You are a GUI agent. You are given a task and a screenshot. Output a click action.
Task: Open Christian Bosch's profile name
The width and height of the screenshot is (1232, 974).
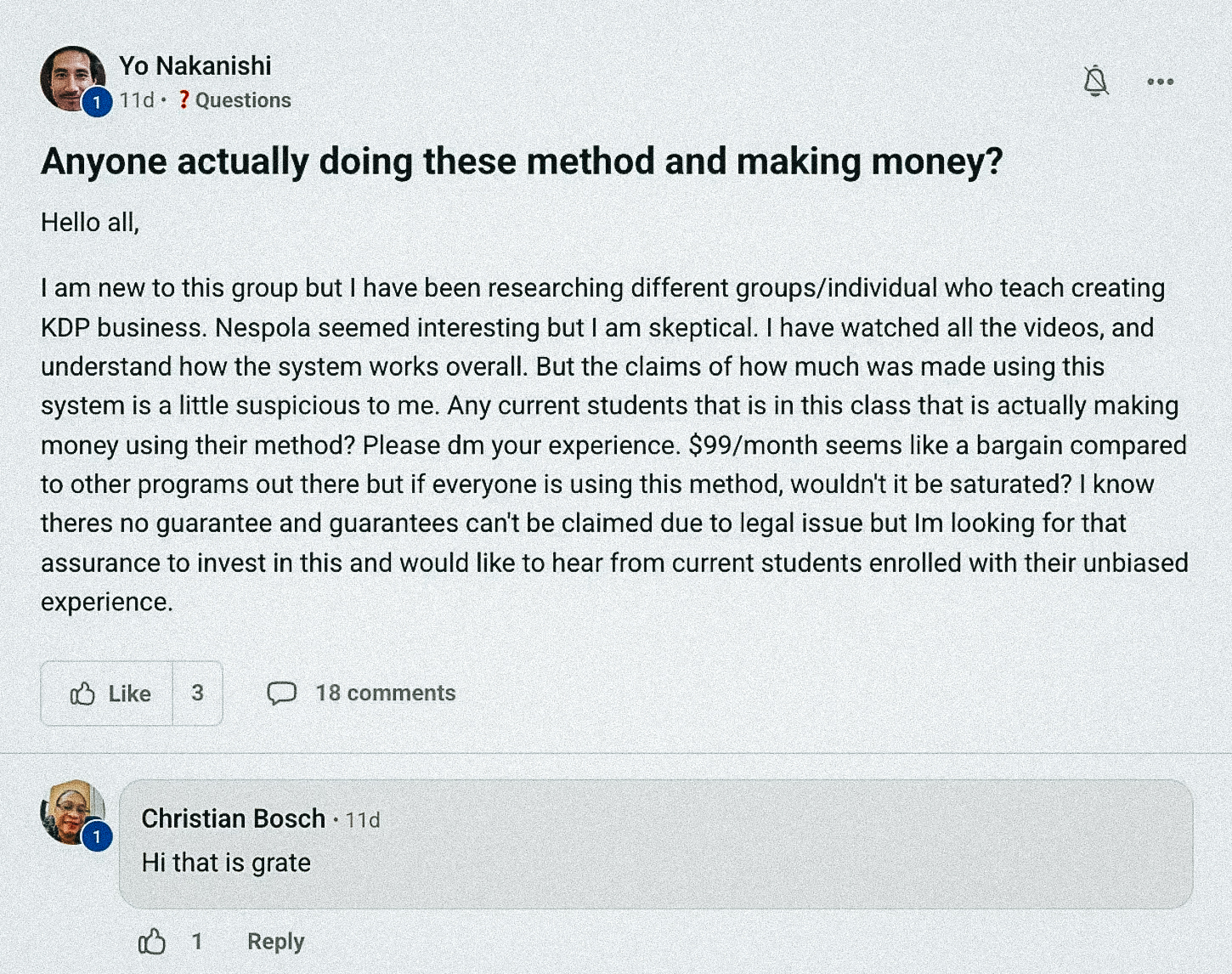[x=233, y=818]
